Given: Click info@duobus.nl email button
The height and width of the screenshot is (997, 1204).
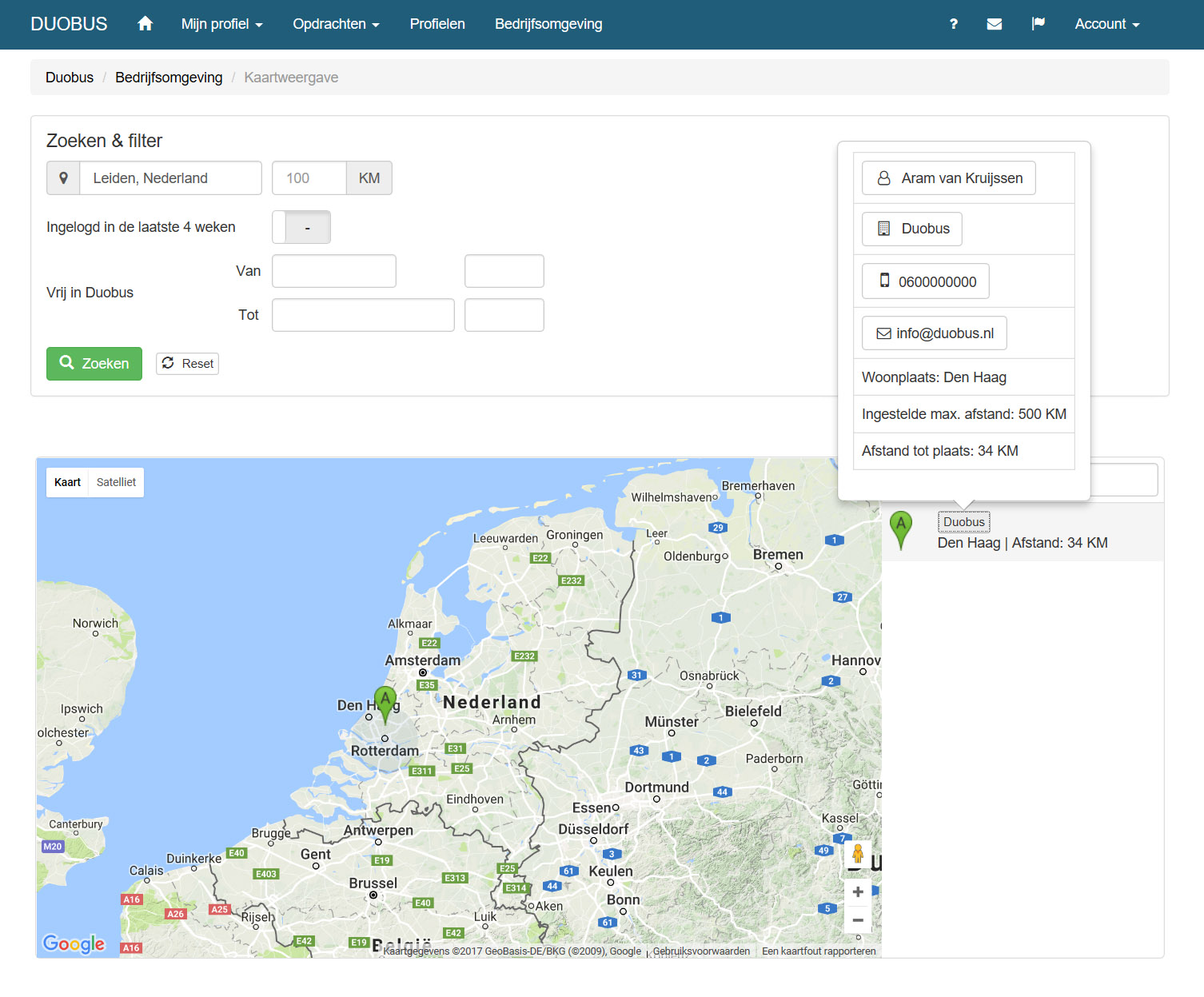Looking at the screenshot, I should coord(935,333).
